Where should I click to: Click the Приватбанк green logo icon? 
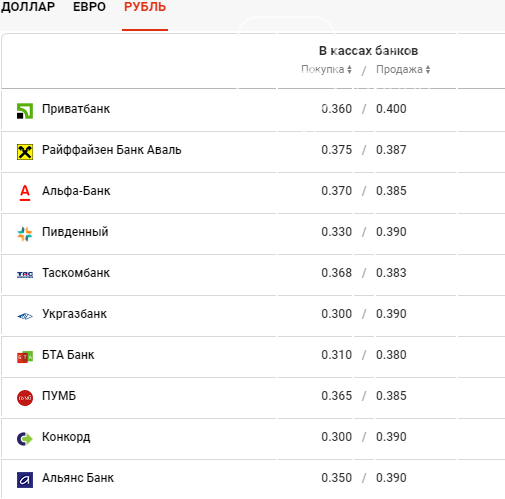[25, 111]
